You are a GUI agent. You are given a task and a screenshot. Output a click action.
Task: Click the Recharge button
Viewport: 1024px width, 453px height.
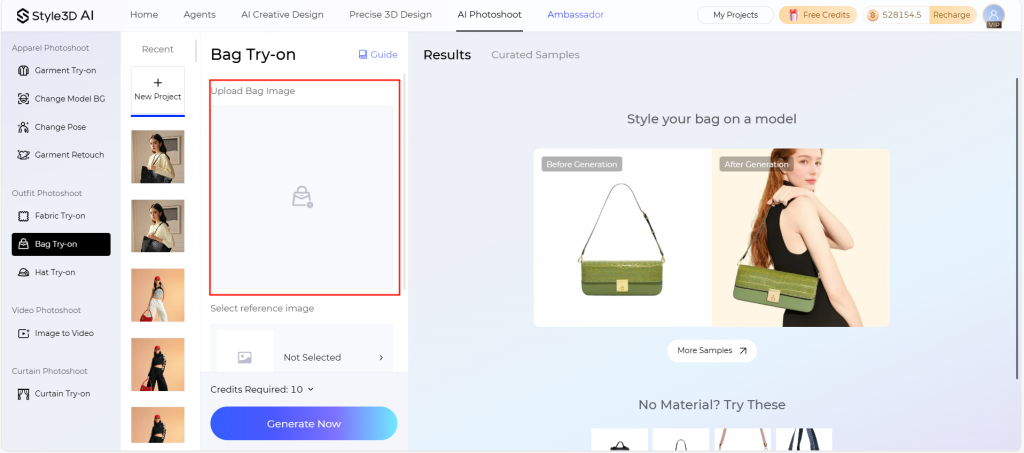click(952, 15)
